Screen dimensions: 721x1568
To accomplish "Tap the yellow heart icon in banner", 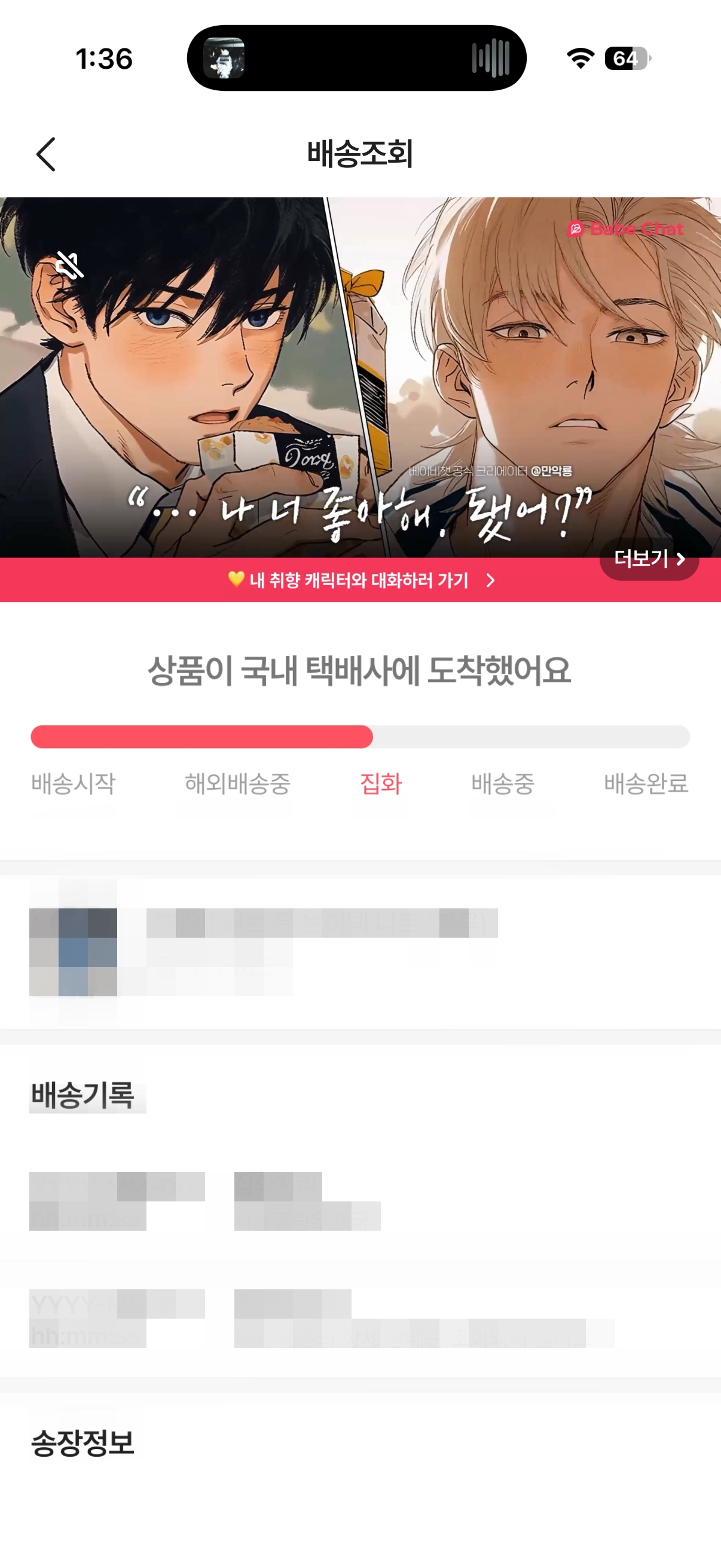I will pos(236,579).
